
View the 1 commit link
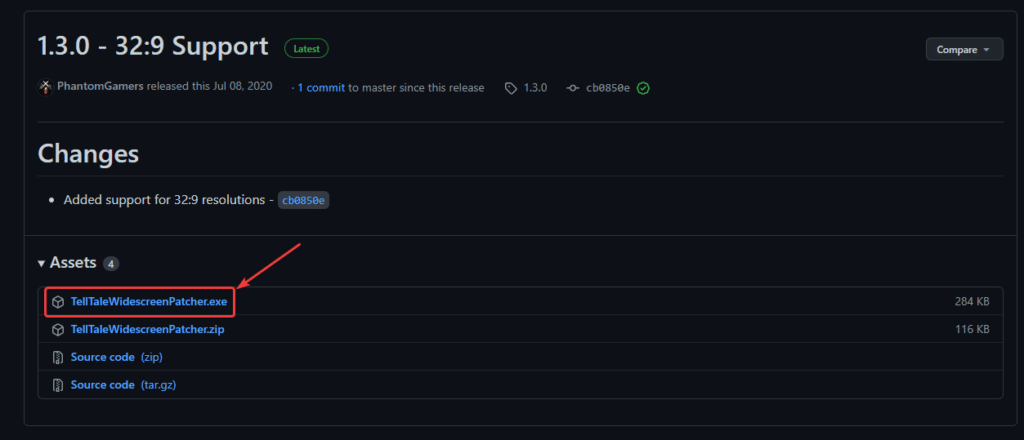click(x=321, y=87)
